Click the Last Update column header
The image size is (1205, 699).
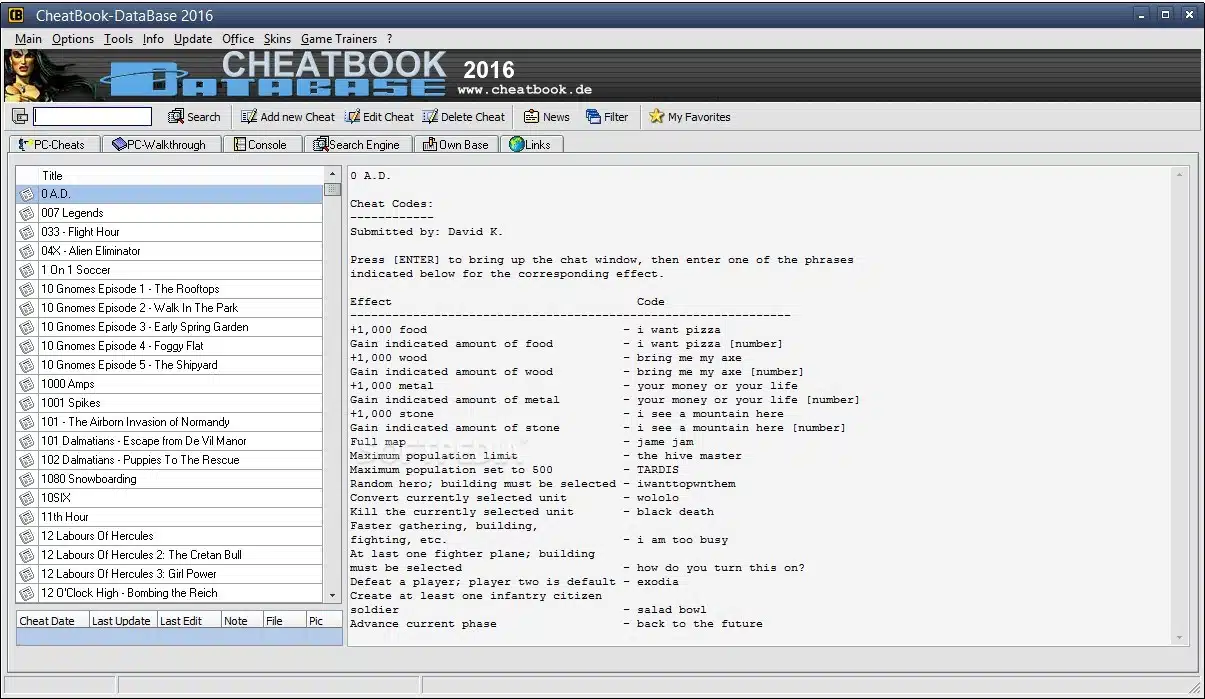(123, 620)
